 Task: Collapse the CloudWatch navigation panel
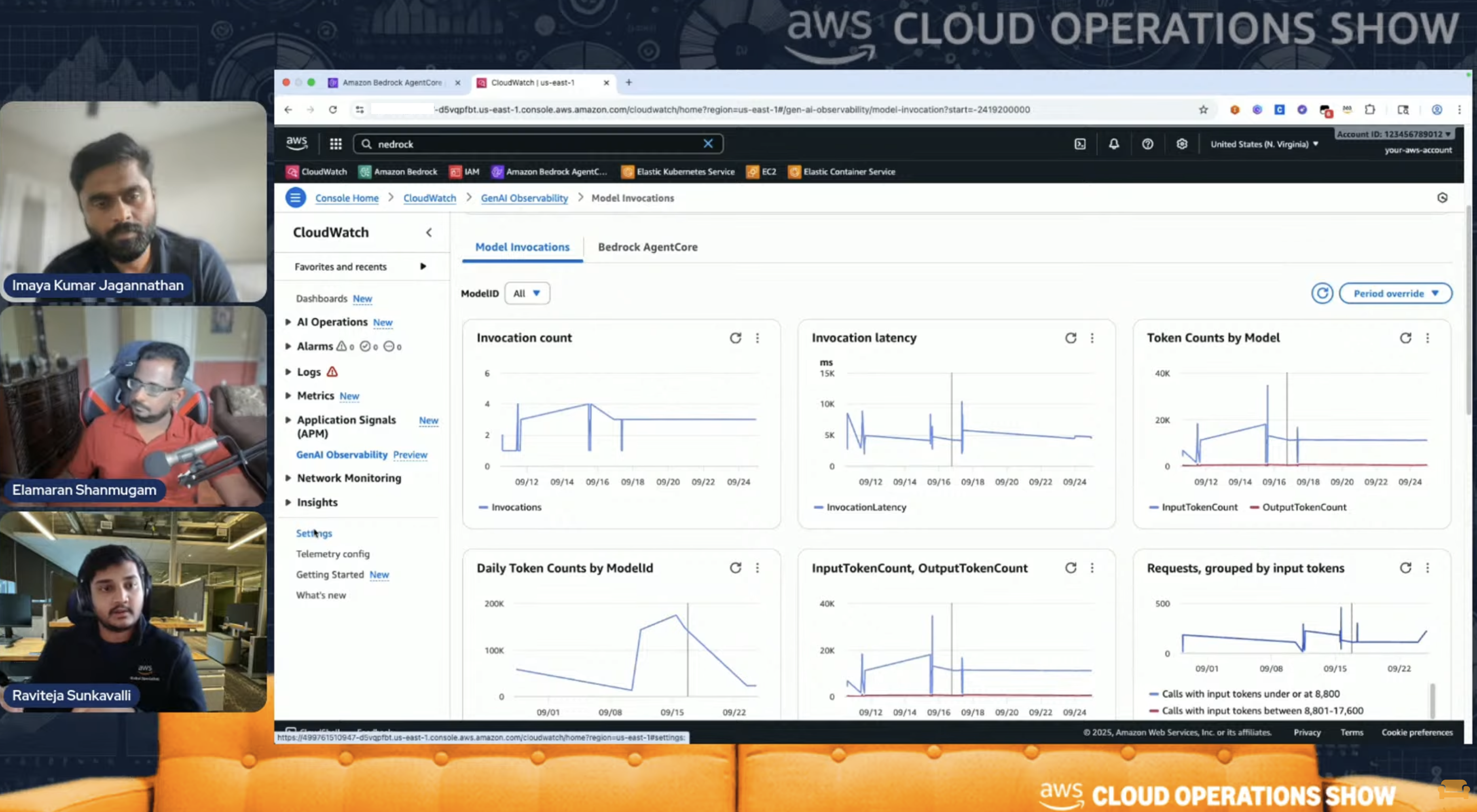click(429, 232)
